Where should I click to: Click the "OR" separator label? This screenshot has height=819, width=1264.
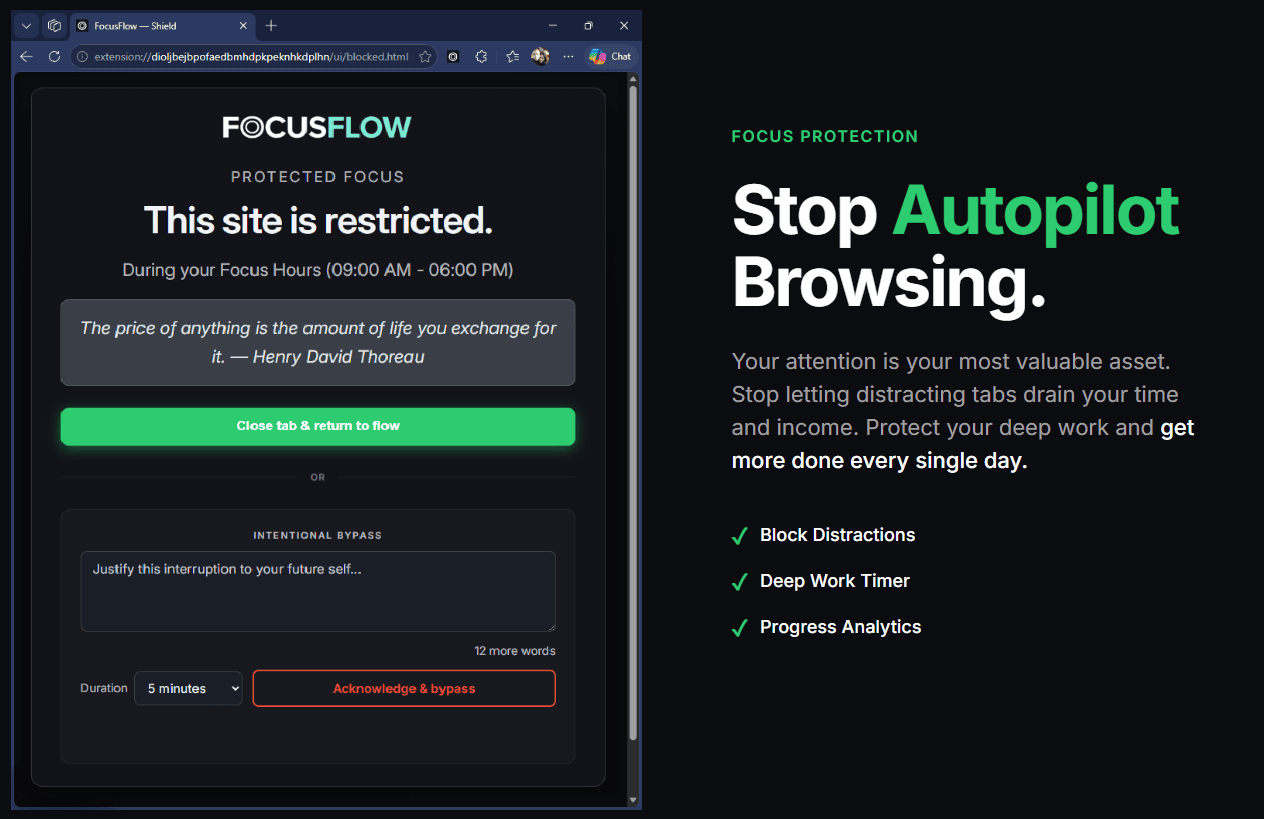[318, 477]
